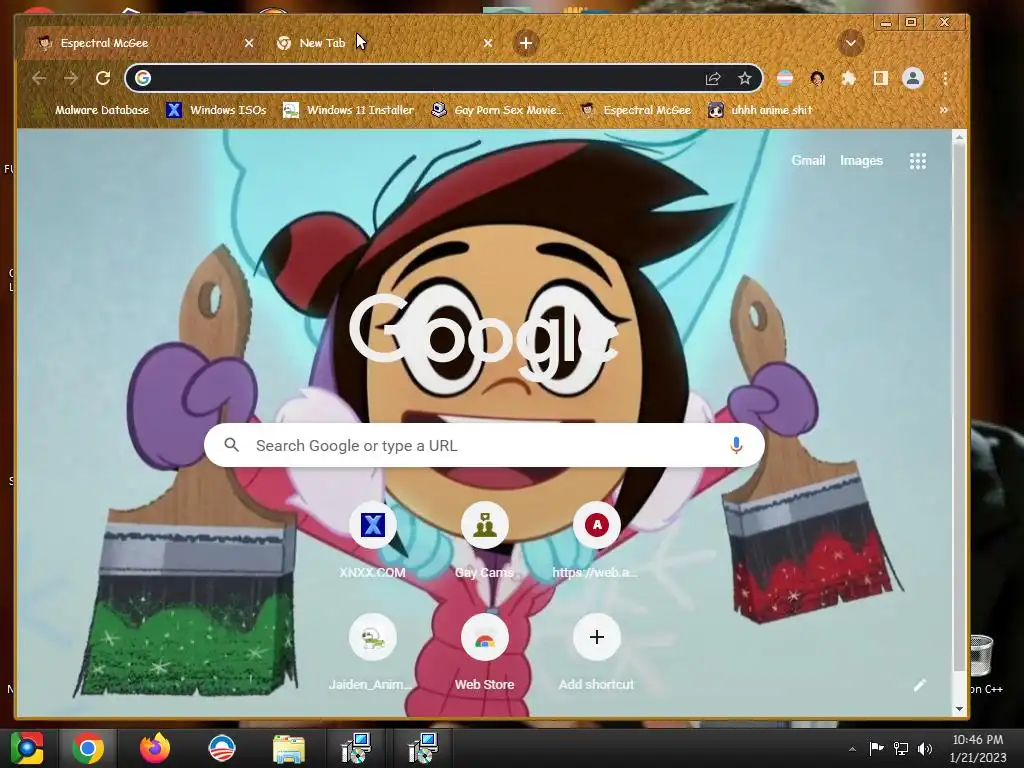Click the page scrollbar up arrow

(x=959, y=137)
